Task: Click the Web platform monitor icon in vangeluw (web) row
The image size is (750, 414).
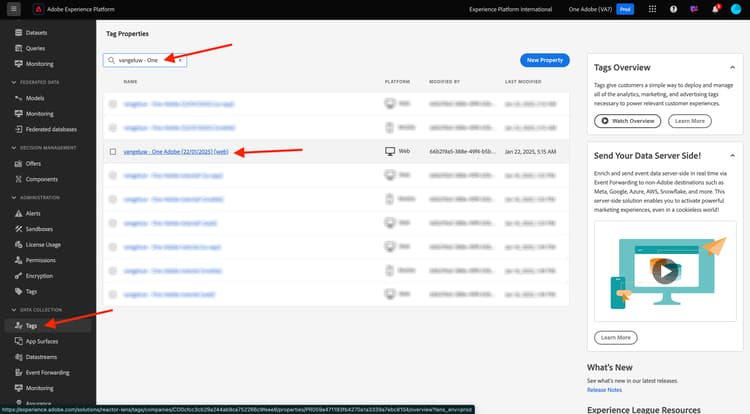Action: (390, 152)
